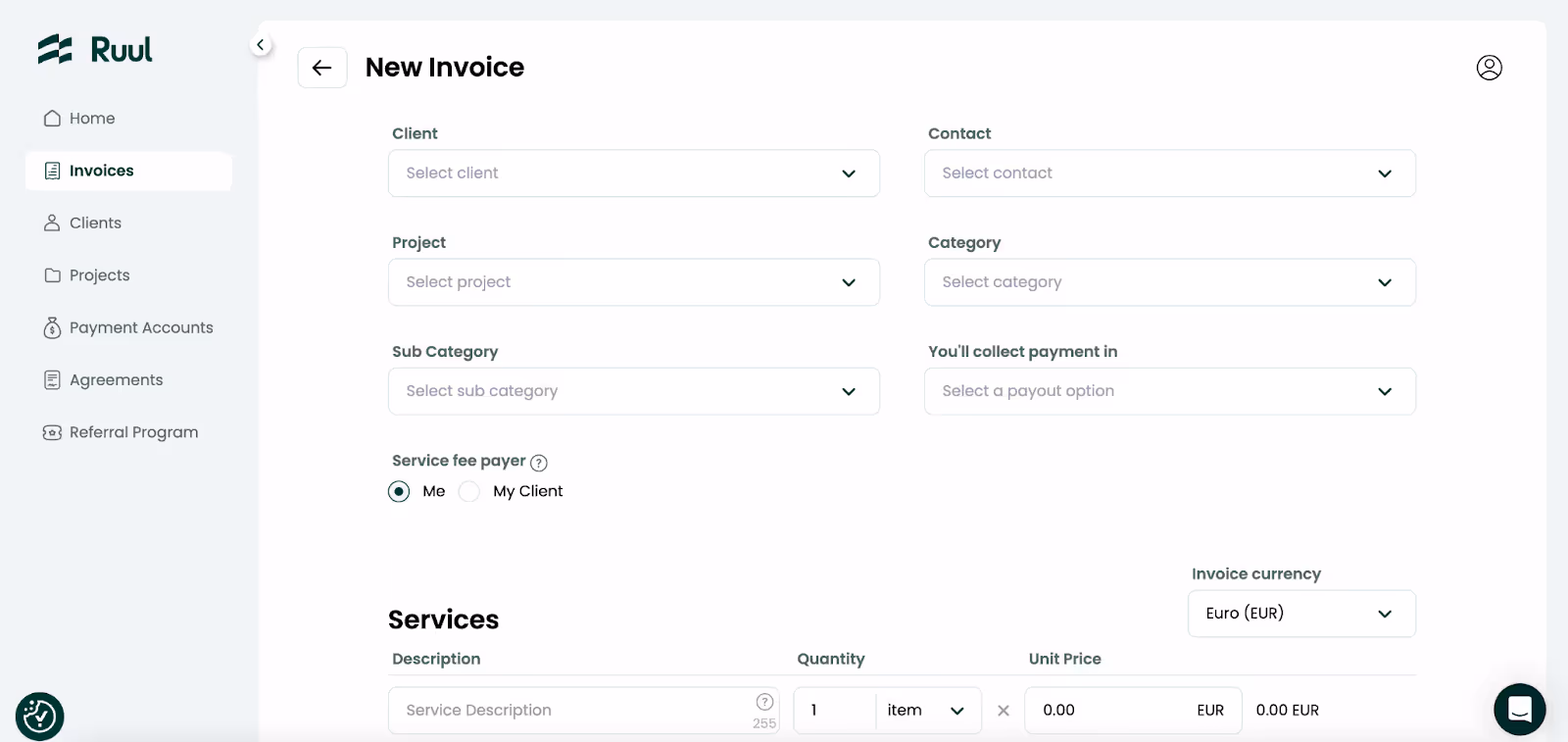Click the Description column header
The image size is (1568, 742).
point(436,659)
